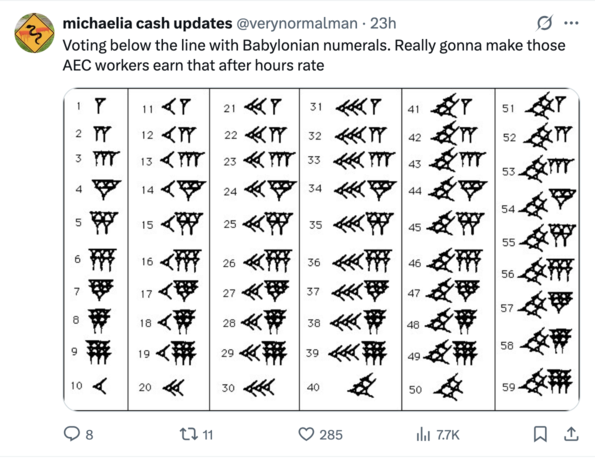Bookmark this tweet
595x458 pixels.
click(x=540, y=434)
